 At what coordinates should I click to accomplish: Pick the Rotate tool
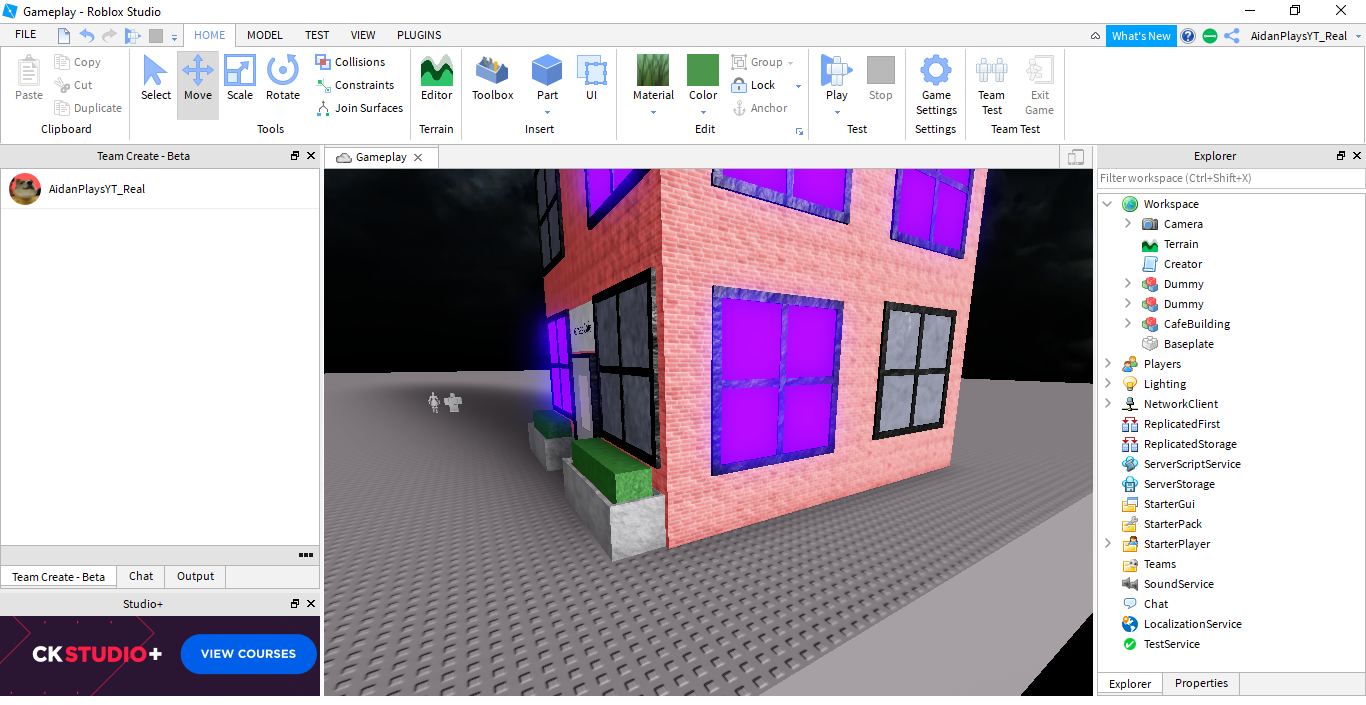point(283,78)
